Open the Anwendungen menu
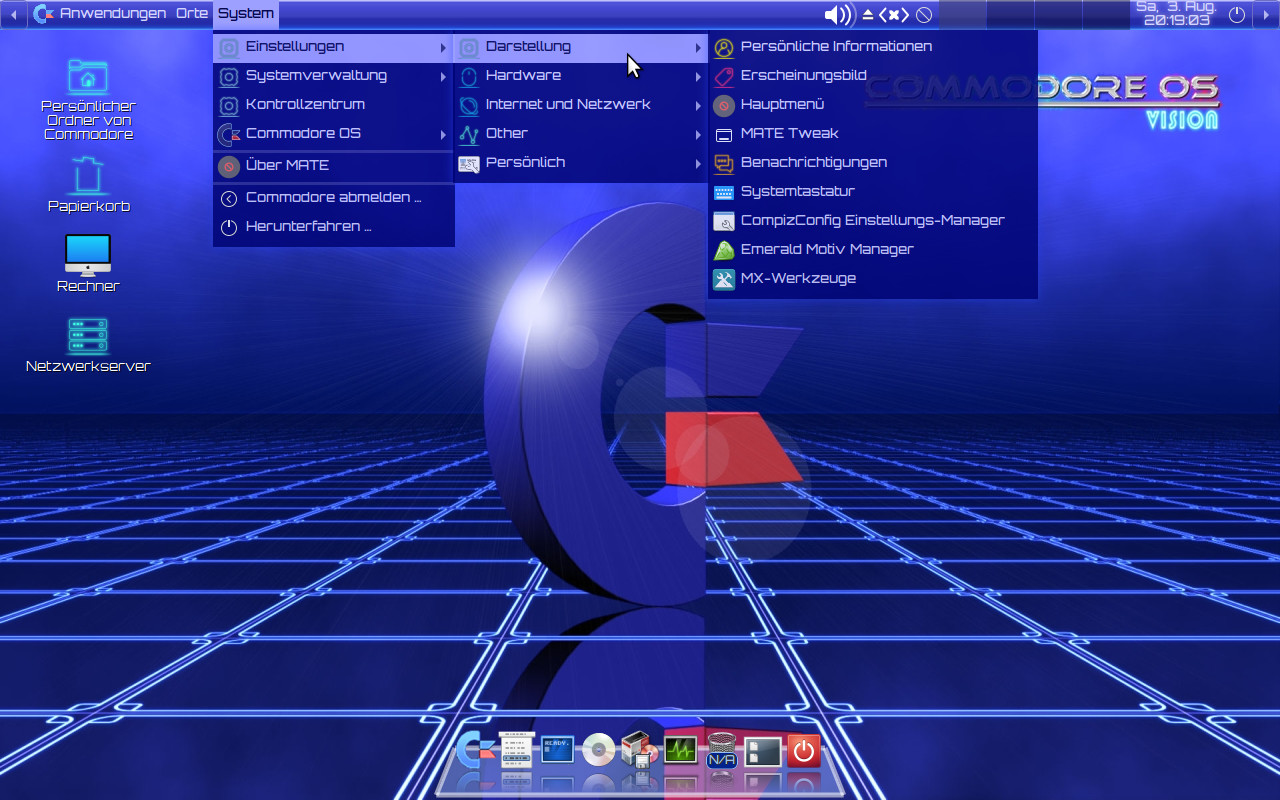1280x800 pixels. click(x=113, y=14)
